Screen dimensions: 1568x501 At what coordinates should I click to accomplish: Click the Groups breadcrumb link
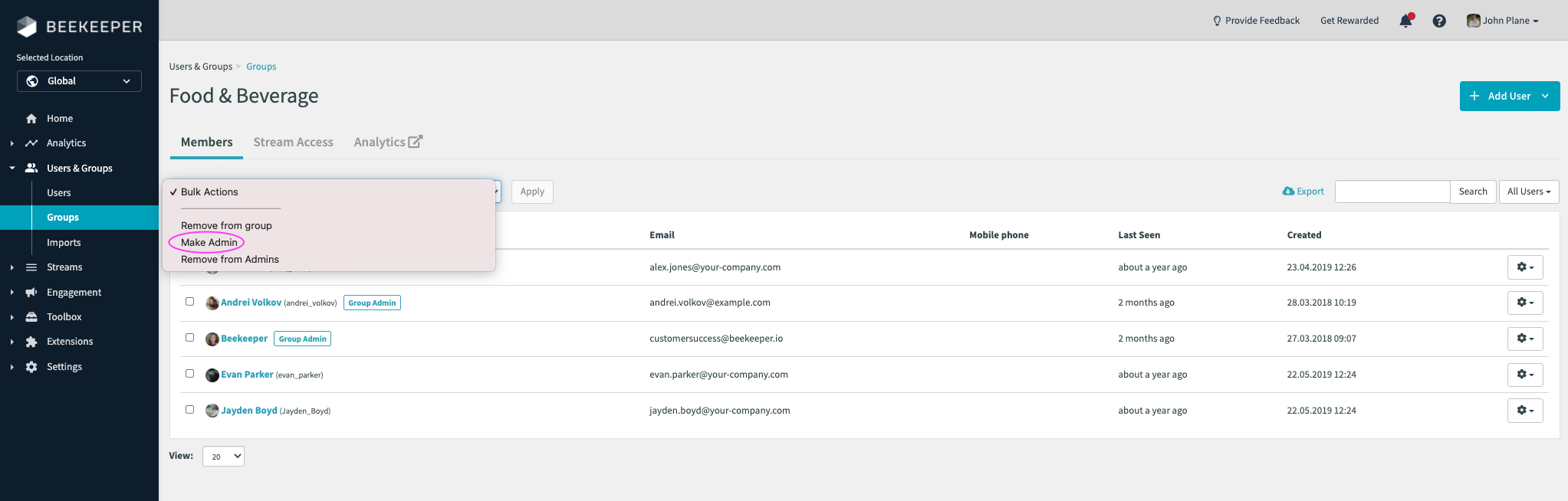[x=261, y=67]
